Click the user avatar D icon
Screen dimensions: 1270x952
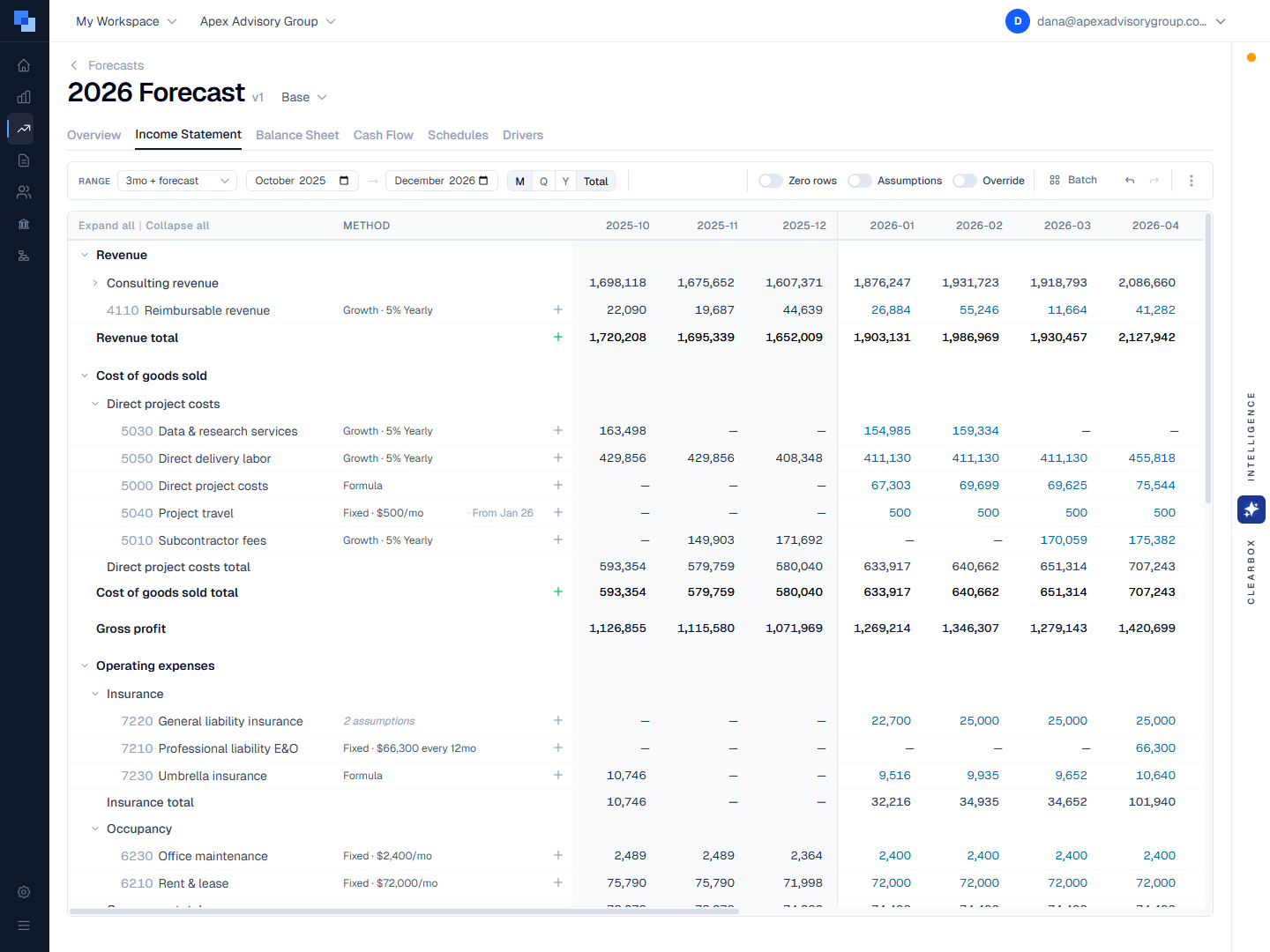[x=1018, y=21]
